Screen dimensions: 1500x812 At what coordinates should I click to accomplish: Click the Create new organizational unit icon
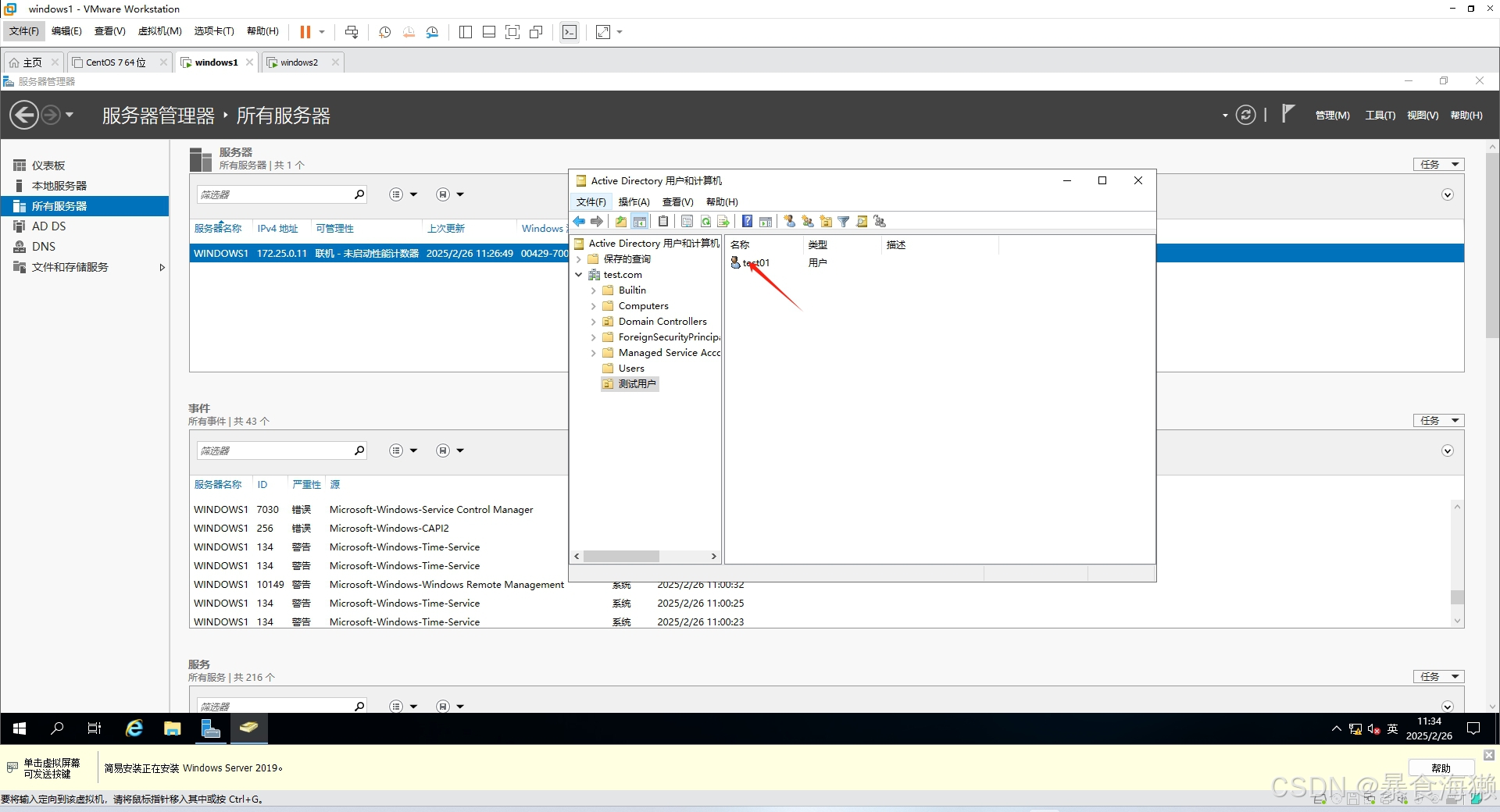tap(826, 222)
